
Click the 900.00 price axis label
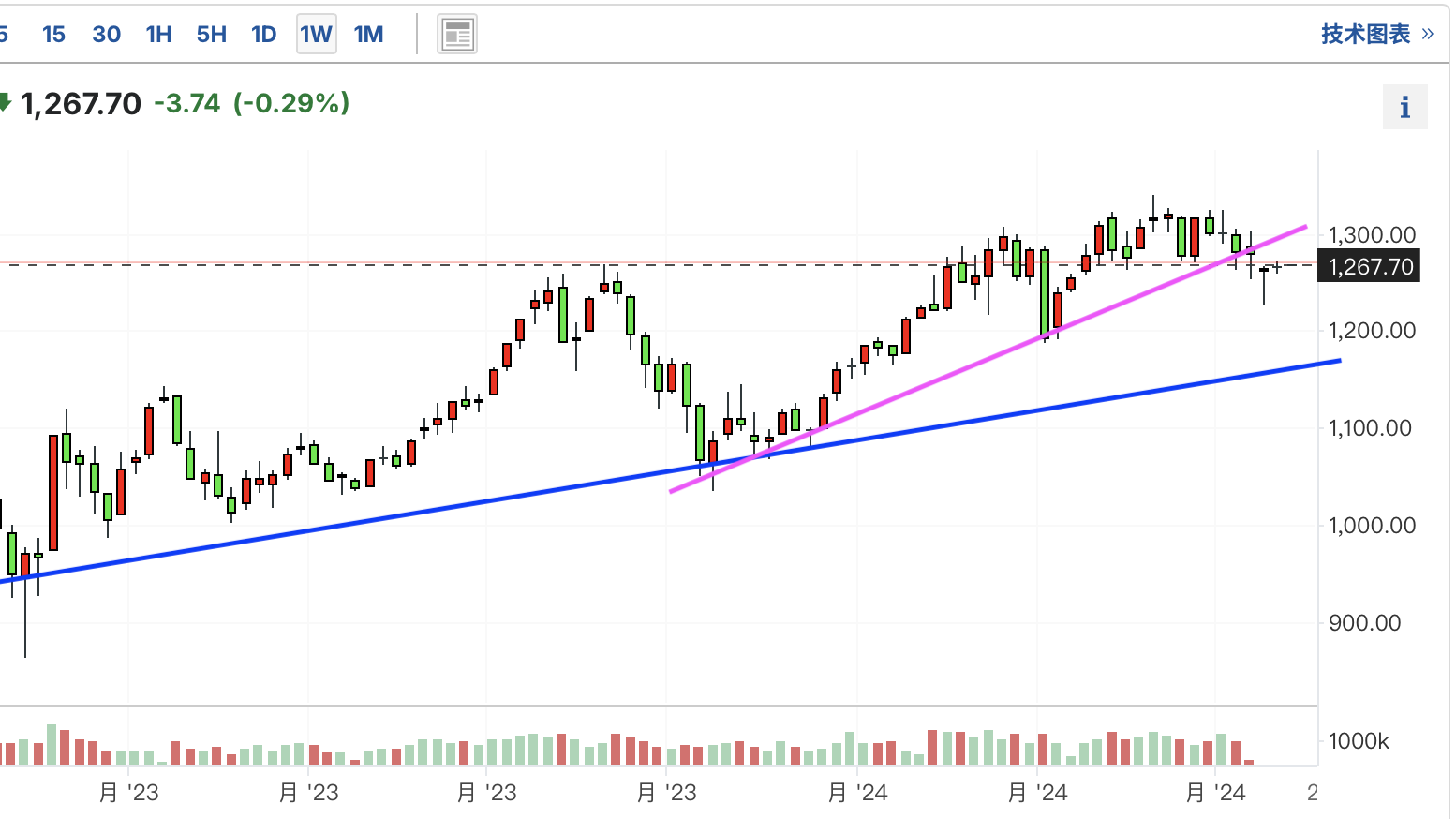(1365, 622)
